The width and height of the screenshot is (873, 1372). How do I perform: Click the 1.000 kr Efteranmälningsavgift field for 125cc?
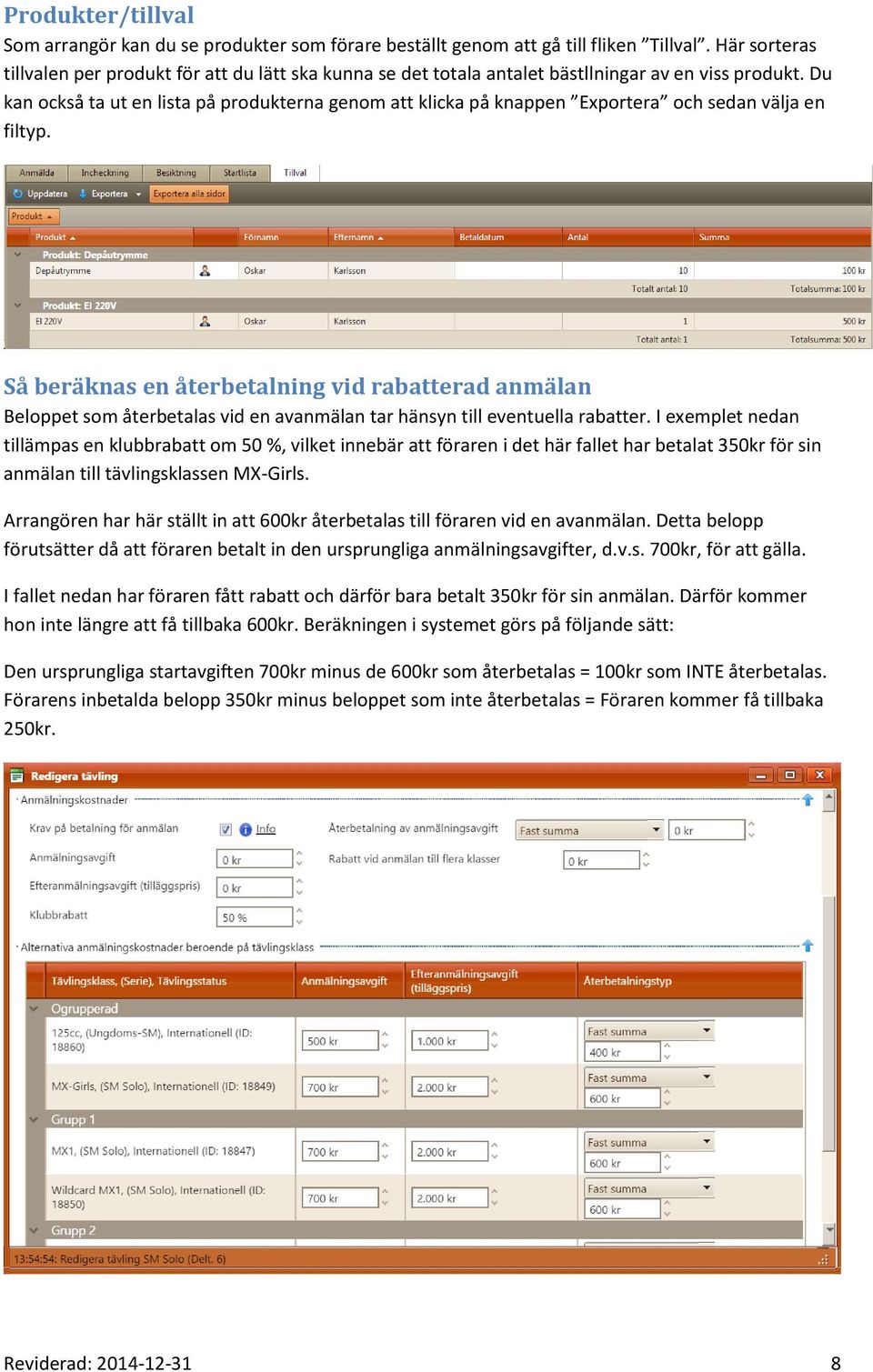(450, 1041)
